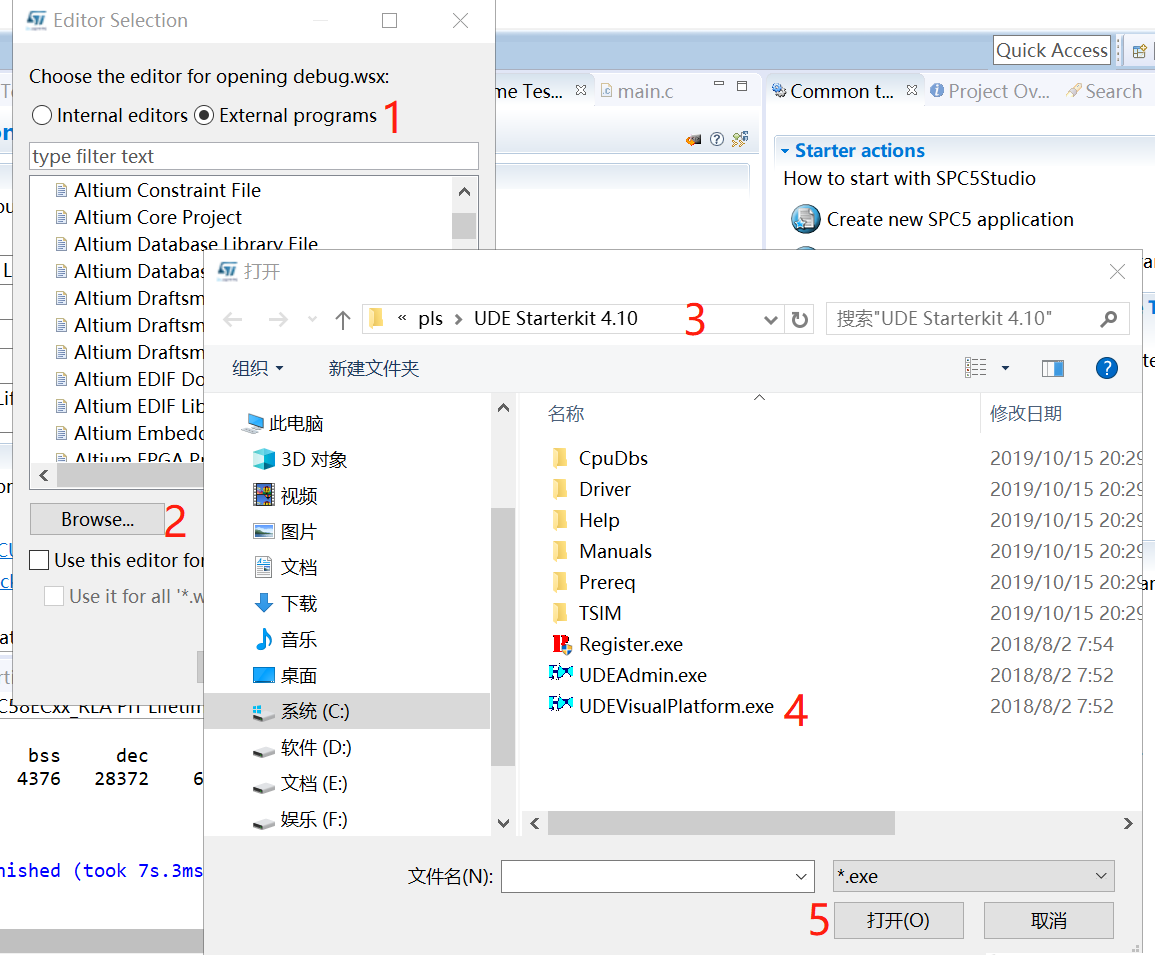Switch to Project Ov... tab

pyautogui.click(x=989, y=91)
